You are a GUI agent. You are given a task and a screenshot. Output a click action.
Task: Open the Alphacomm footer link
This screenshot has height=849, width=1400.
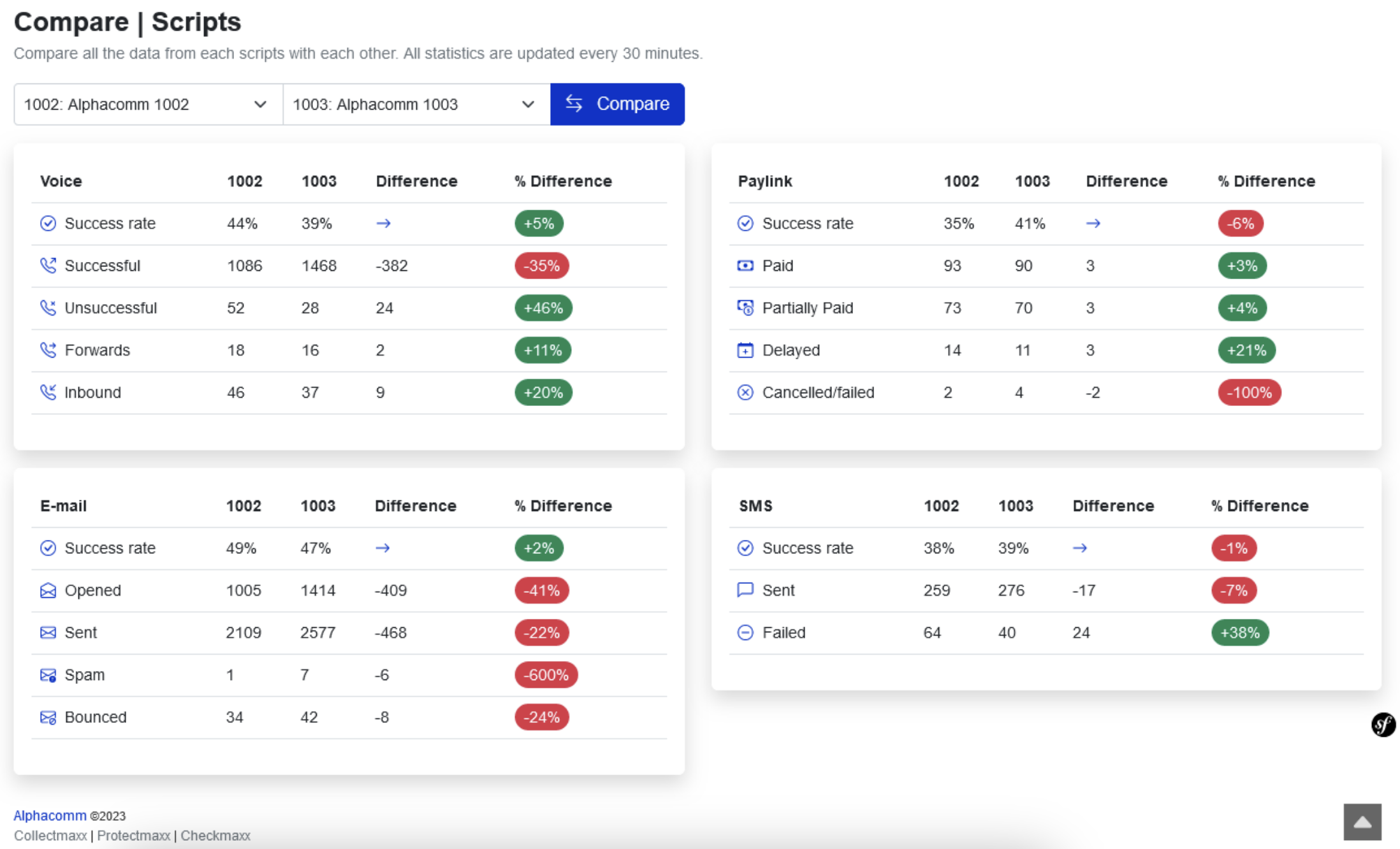50,815
